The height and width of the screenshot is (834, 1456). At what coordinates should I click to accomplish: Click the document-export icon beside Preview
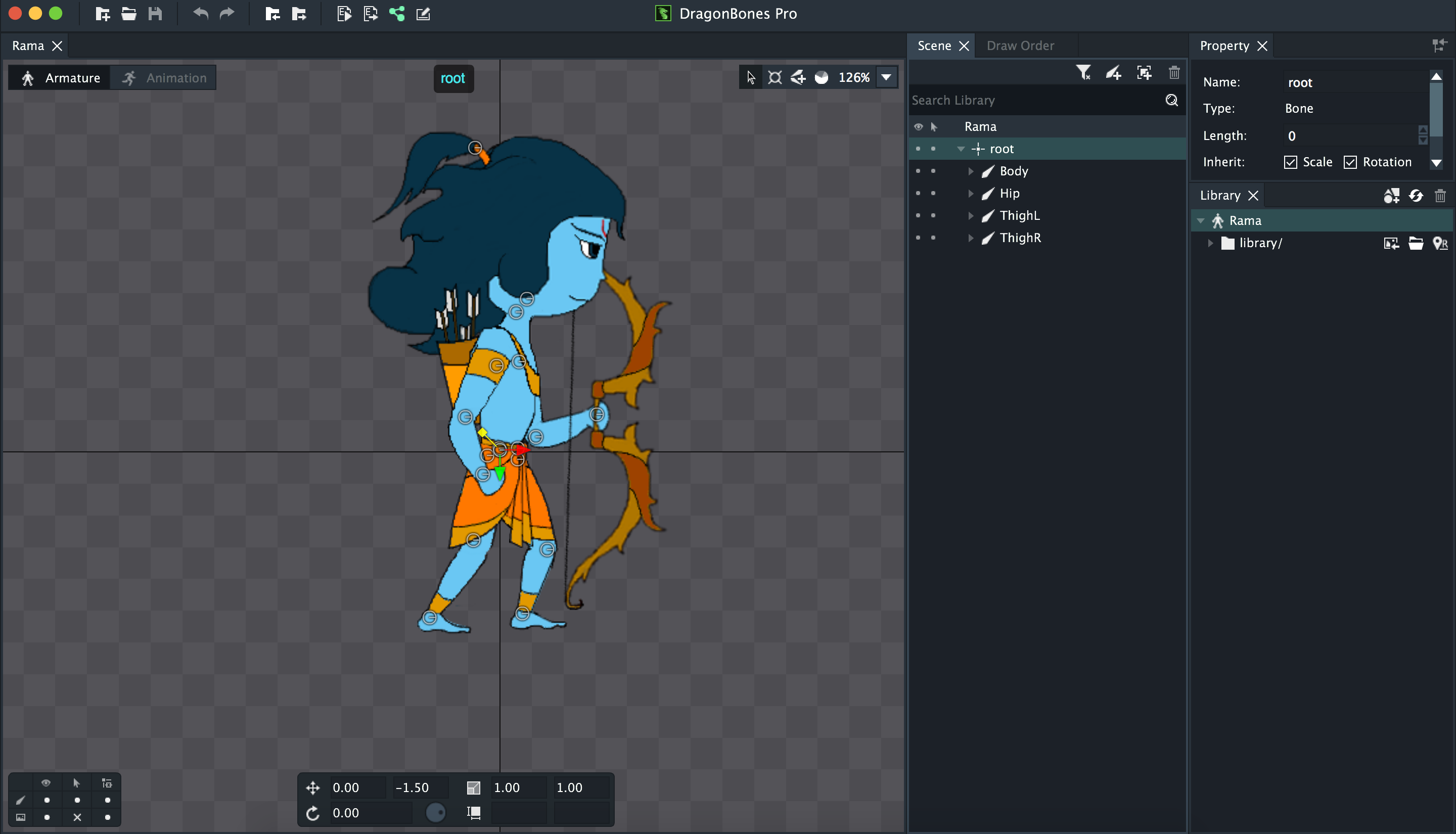(x=371, y=14)
